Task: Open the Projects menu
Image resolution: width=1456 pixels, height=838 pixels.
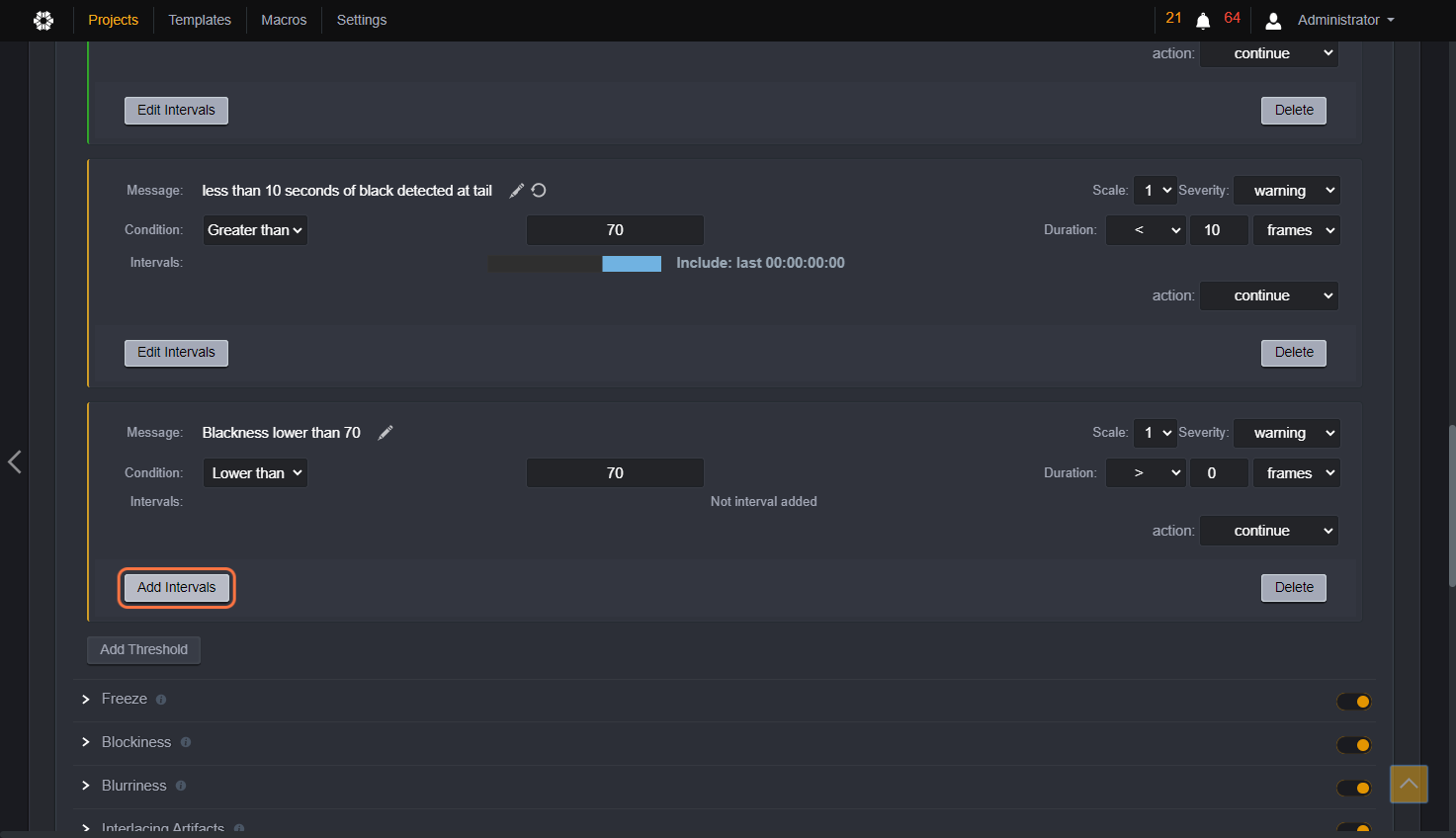Action: click(113, 20)
